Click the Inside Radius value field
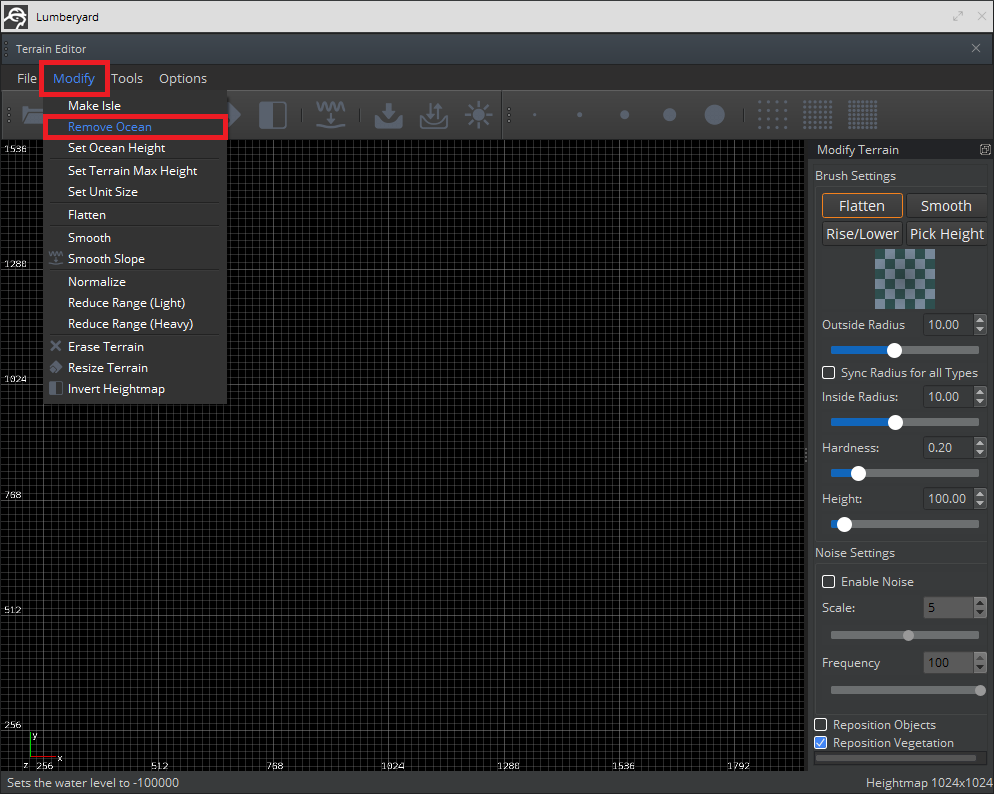The height and width of the screenshot is (794, 994). pos(948,397)
